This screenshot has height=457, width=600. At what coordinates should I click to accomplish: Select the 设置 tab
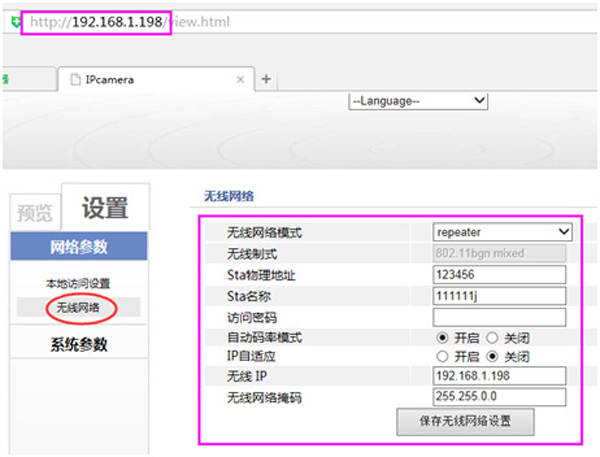click(104, 208)
